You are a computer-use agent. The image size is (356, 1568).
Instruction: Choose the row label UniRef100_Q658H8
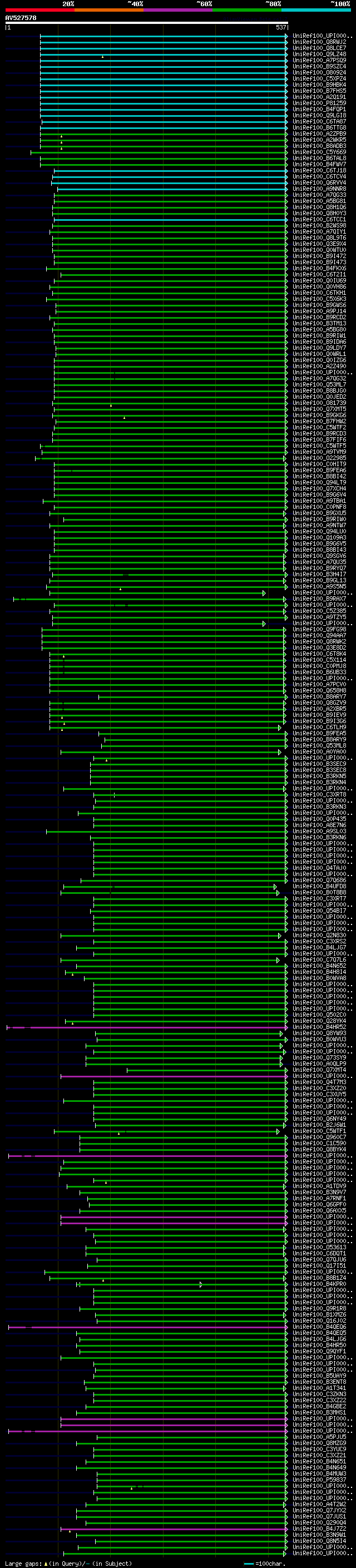tap(319, 690)
